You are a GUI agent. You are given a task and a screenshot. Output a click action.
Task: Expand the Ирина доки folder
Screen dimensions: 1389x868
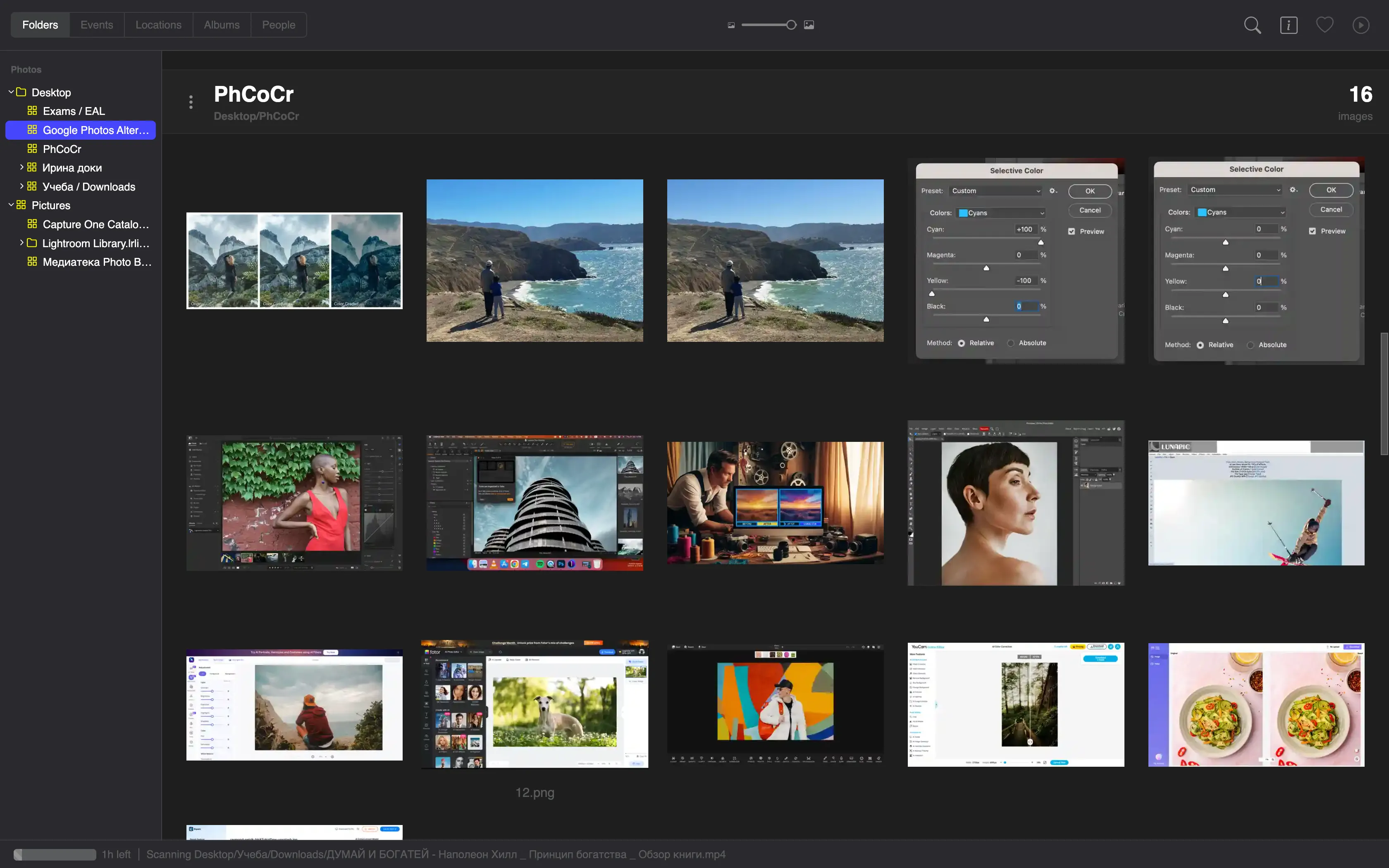[21, 167]
